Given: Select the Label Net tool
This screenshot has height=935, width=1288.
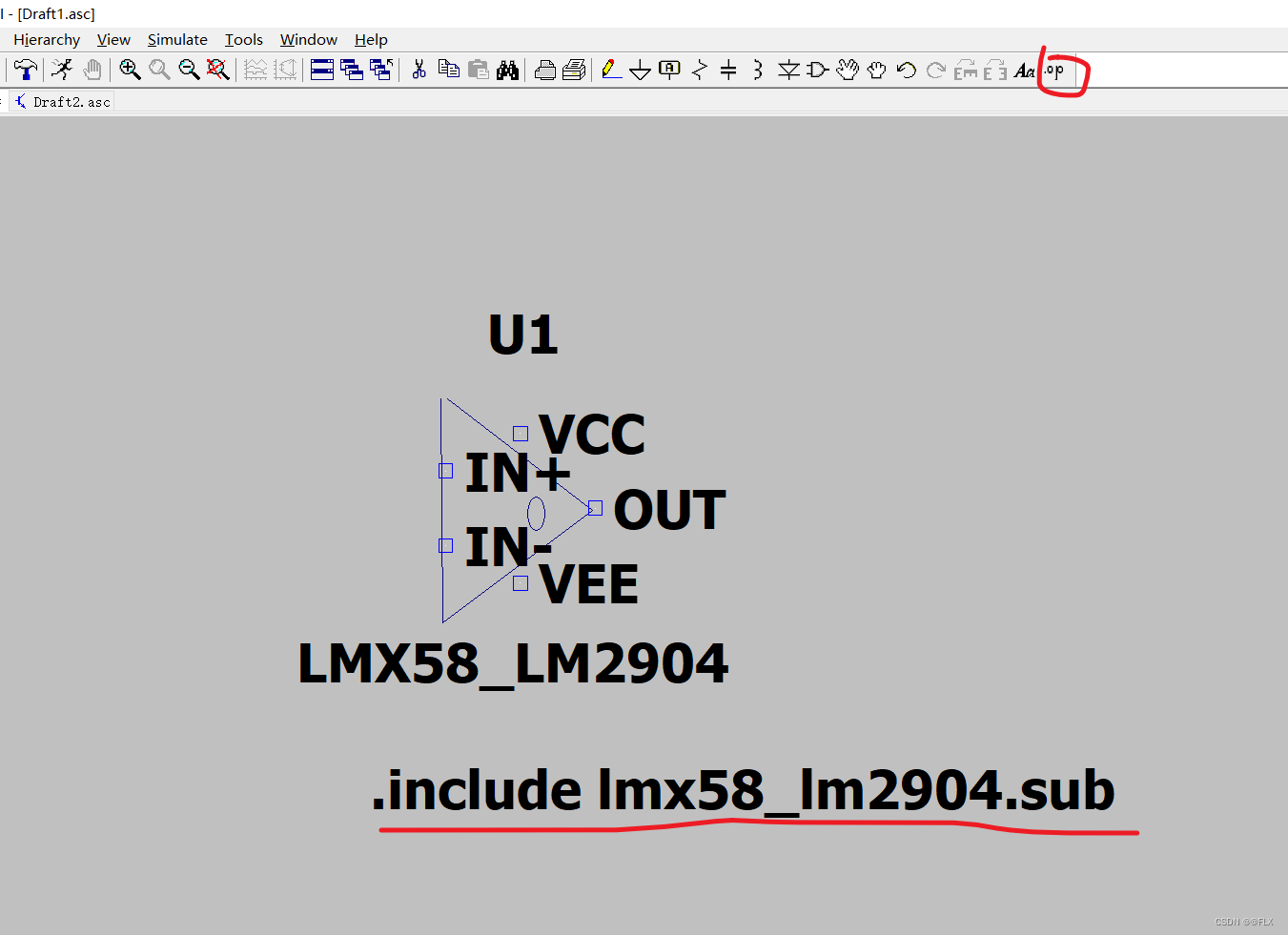Looking at the screenshot, I should (670, 70).
